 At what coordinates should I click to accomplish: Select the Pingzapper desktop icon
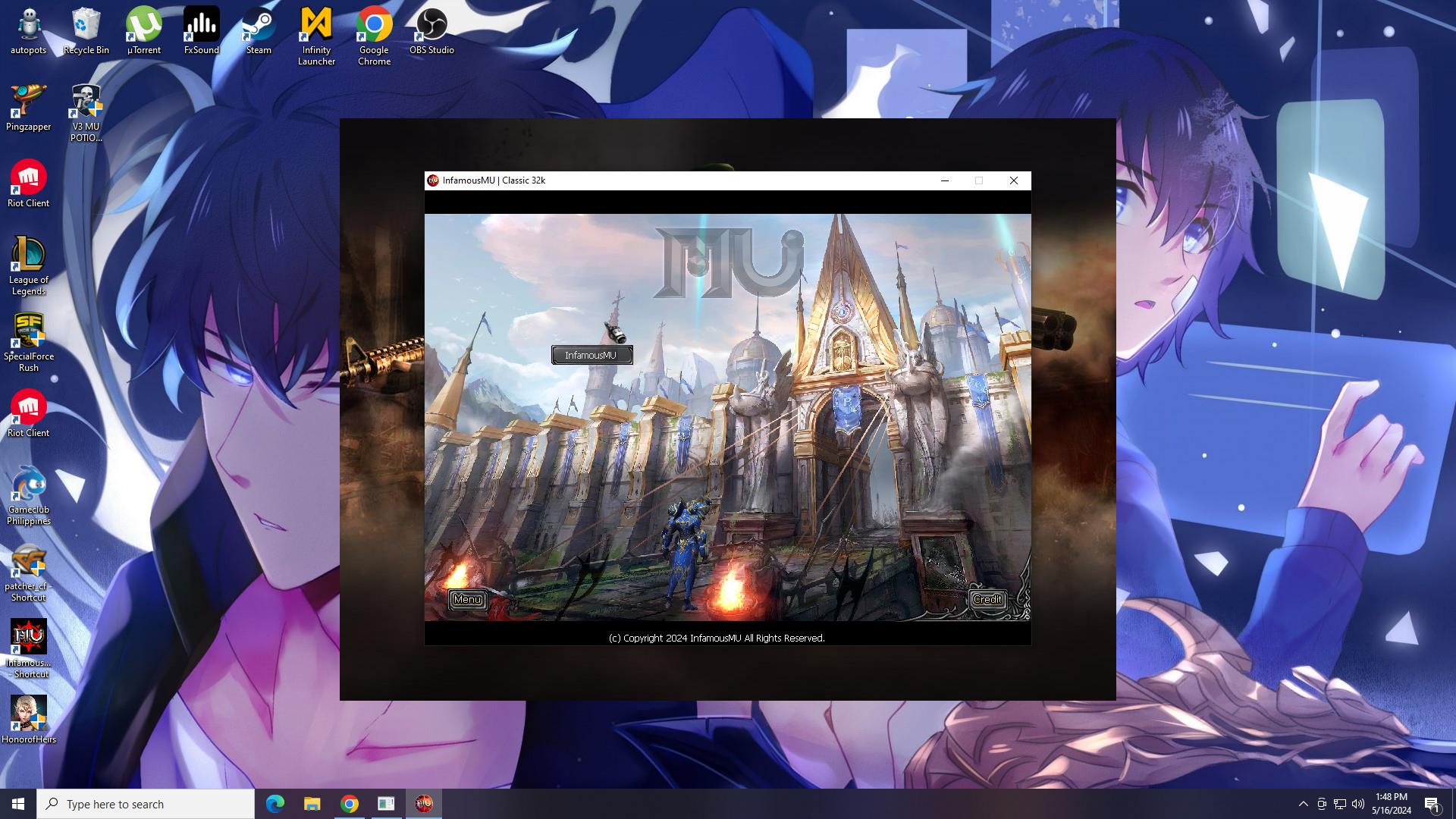coord(29,108)
